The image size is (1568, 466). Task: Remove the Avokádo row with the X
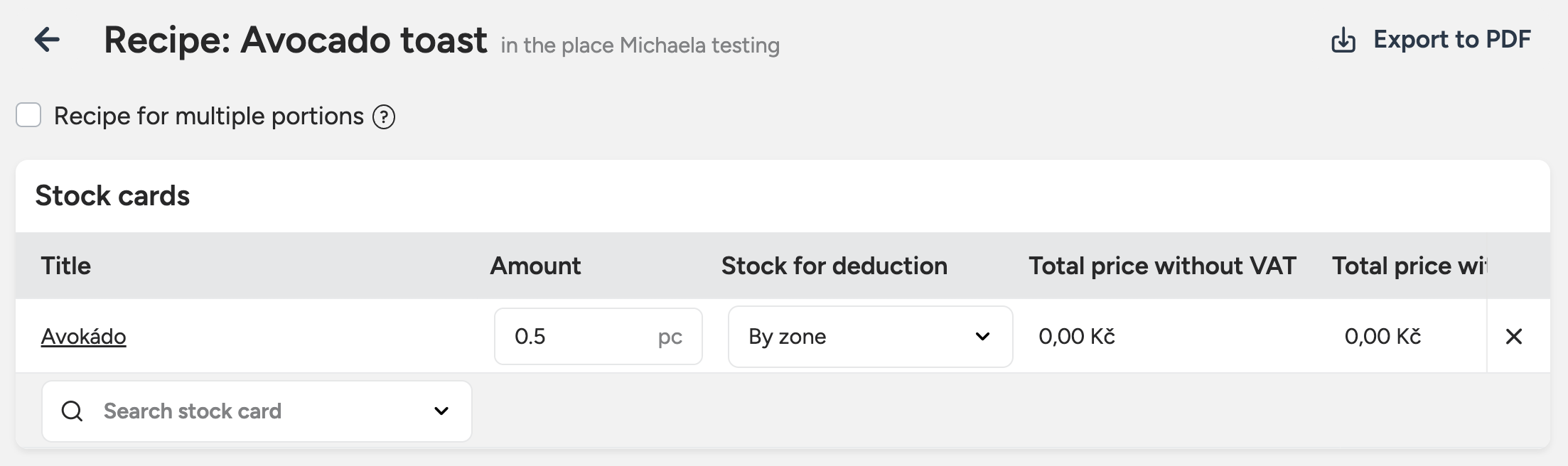point(1513,337)
